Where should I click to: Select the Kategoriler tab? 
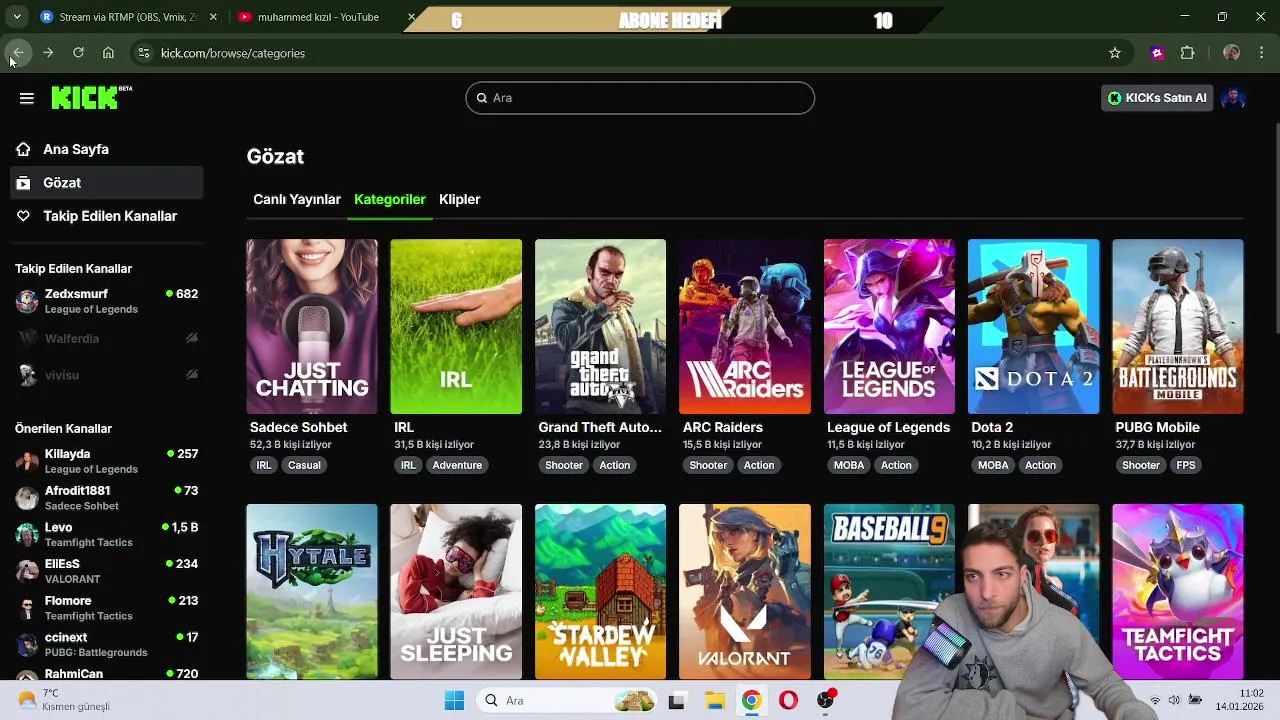(x=390, y=199)
